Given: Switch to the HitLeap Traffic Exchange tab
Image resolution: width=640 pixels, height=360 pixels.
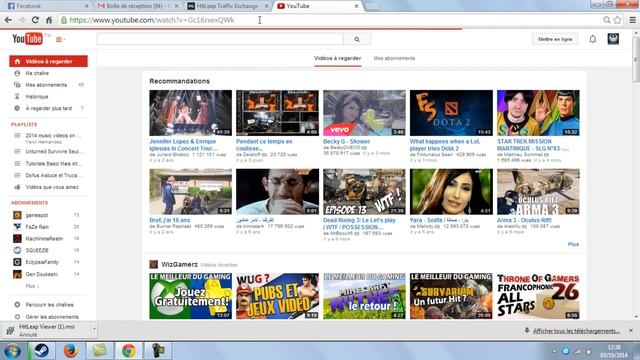Looking at the screenshot, I should coord(227,6).
